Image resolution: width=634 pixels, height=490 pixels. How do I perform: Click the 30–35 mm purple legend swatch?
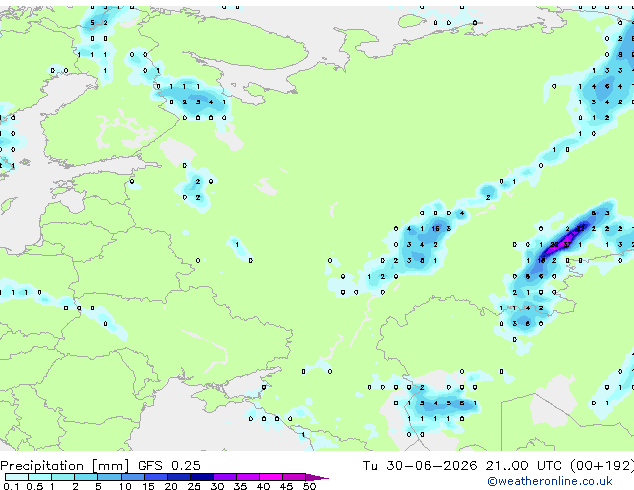(225, 477)
